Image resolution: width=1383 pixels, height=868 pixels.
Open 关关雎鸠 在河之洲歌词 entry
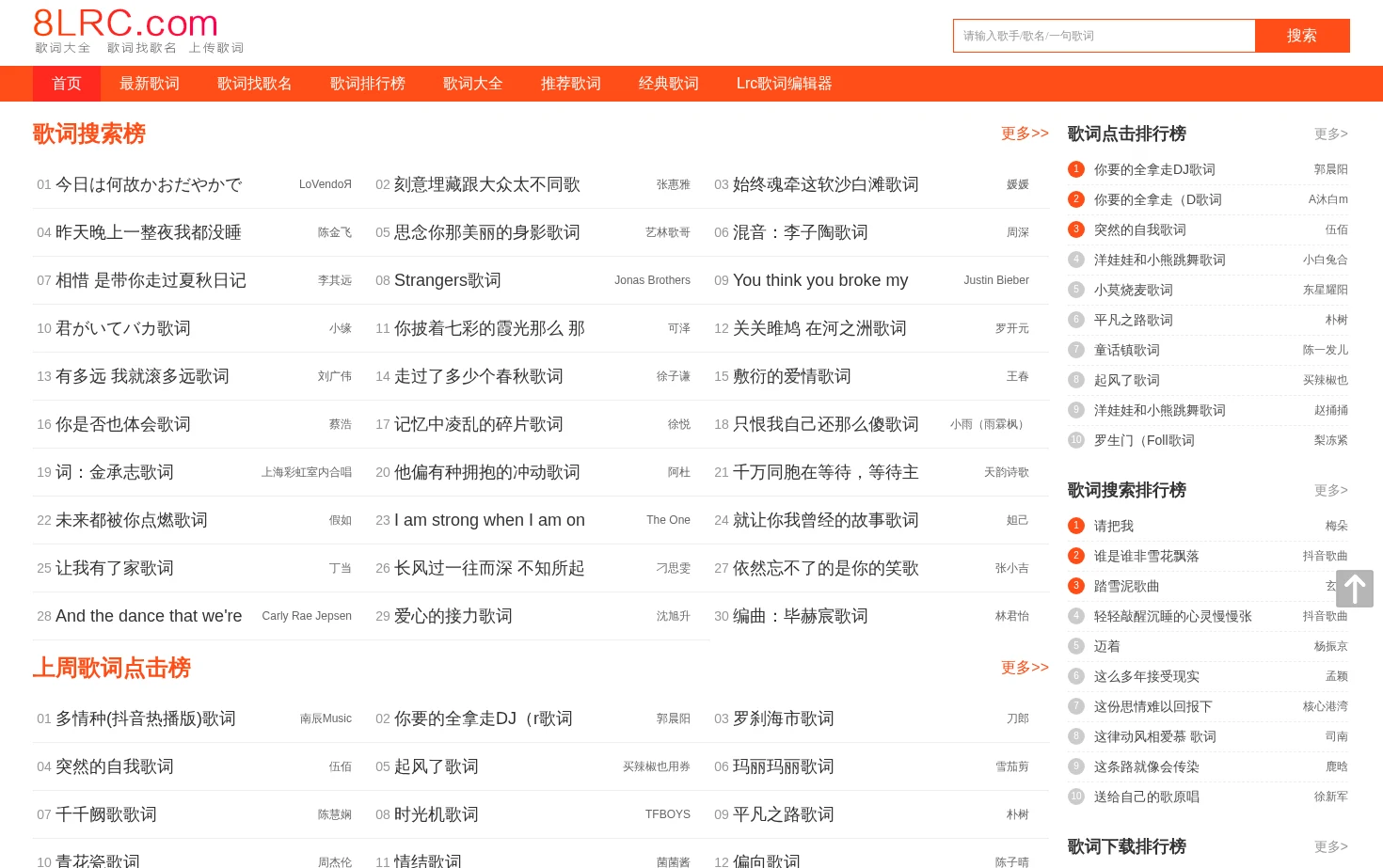pos(819,328)
